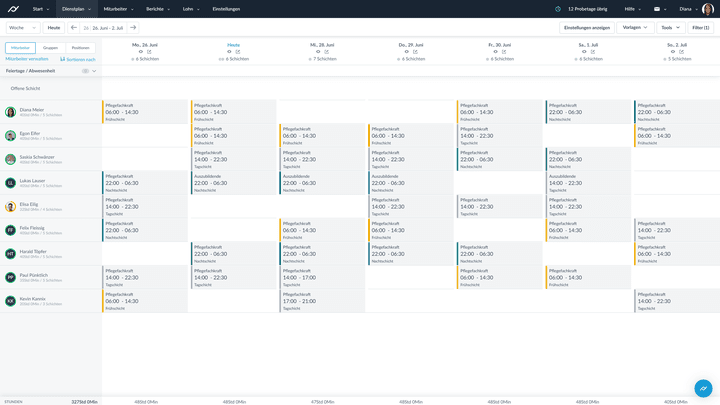Toggle the eye icon under So., 2. Juli

[674, 51]
